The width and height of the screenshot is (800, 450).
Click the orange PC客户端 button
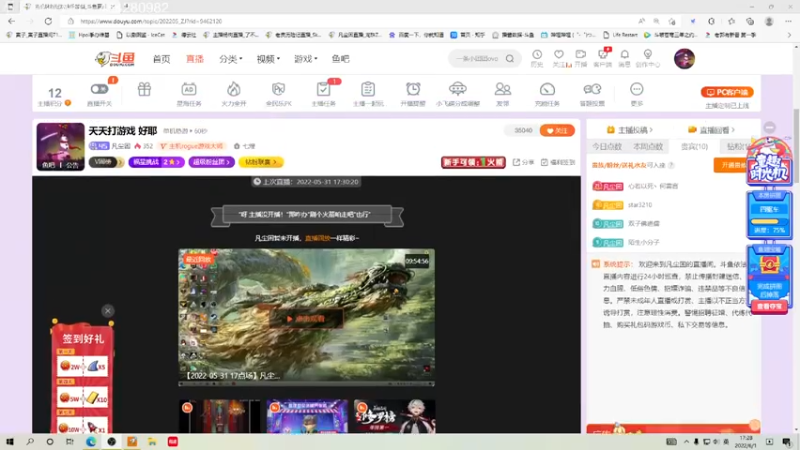click(x=727, y=92)
